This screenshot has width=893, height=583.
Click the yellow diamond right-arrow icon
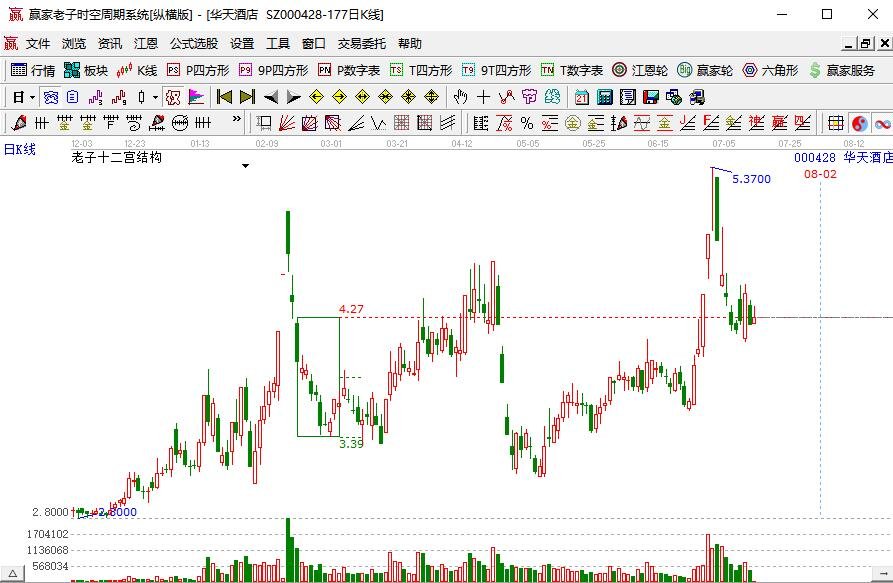tap(339, 97)
